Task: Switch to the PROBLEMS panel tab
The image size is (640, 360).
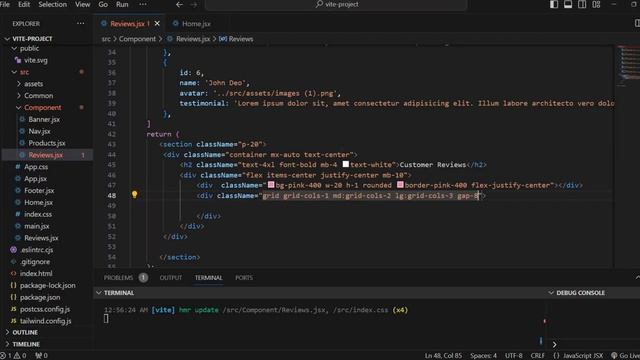Action: pos(118,278)
